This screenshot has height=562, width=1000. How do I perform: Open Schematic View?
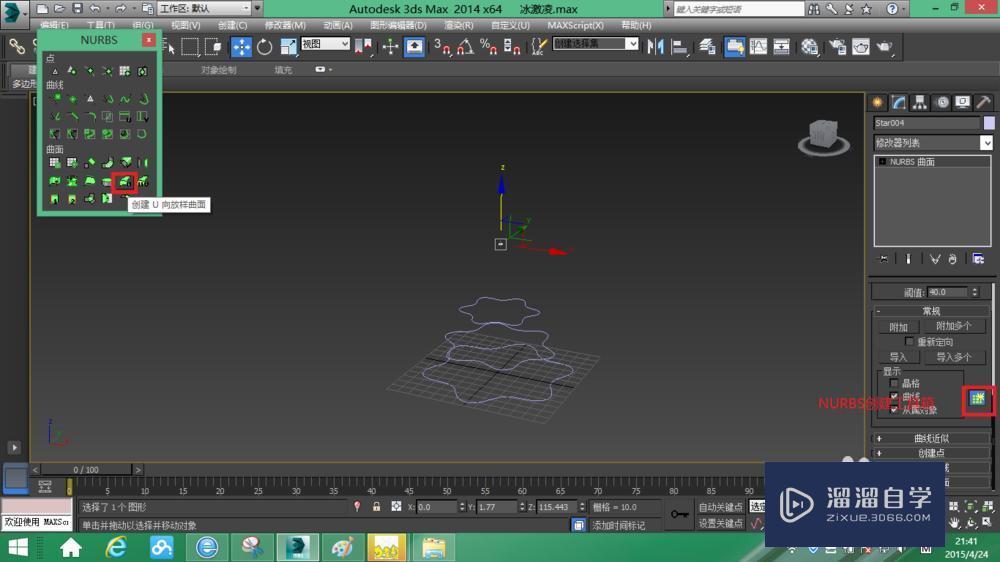point(781,47)
